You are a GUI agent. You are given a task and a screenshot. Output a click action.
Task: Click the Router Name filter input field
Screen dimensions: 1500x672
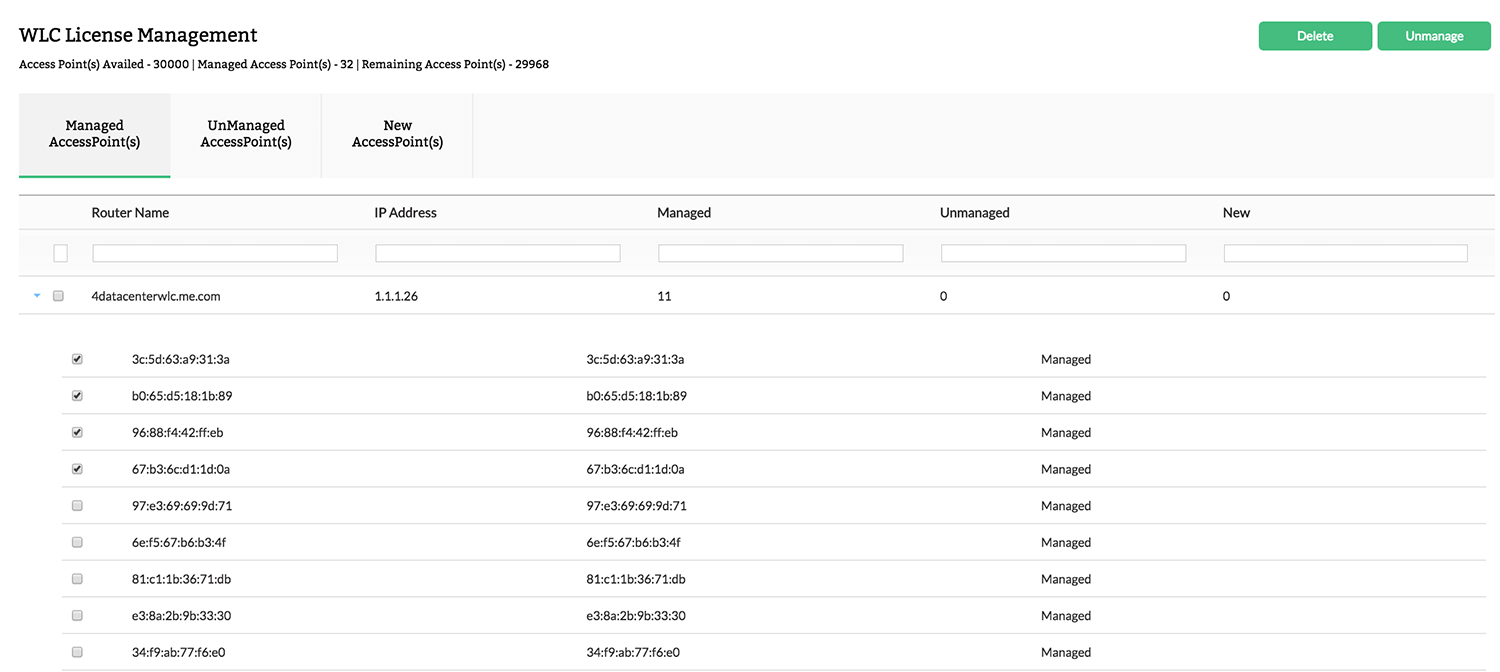pos(214,253)
